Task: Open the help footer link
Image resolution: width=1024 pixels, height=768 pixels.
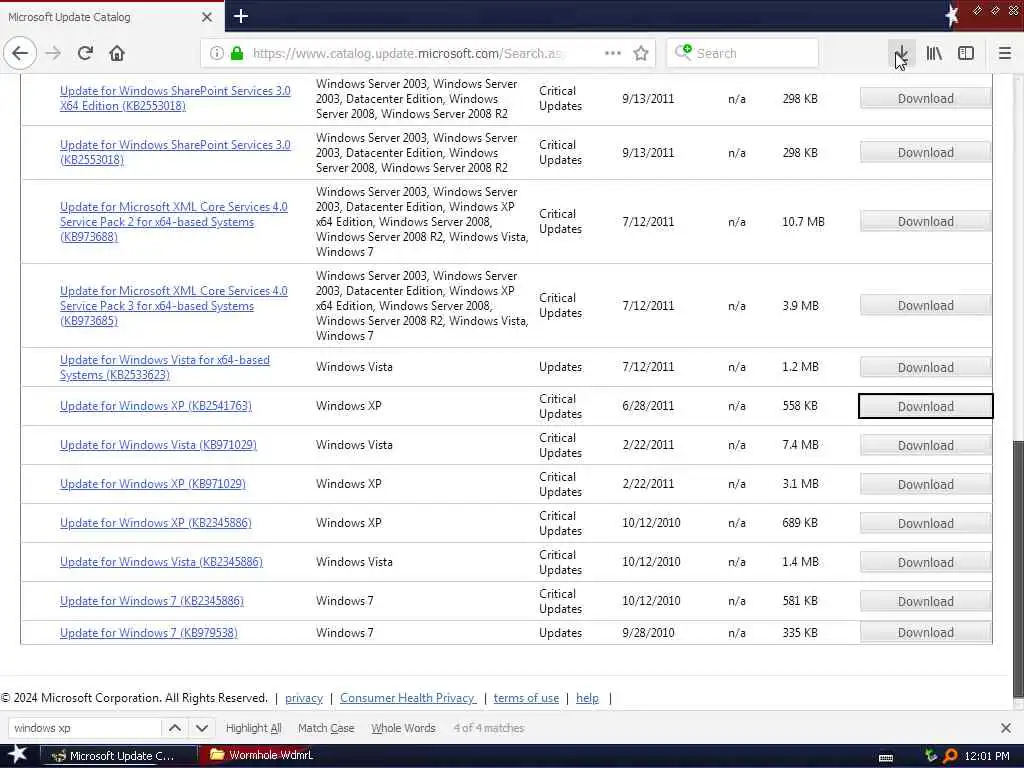Action: [x=587, y=698]
